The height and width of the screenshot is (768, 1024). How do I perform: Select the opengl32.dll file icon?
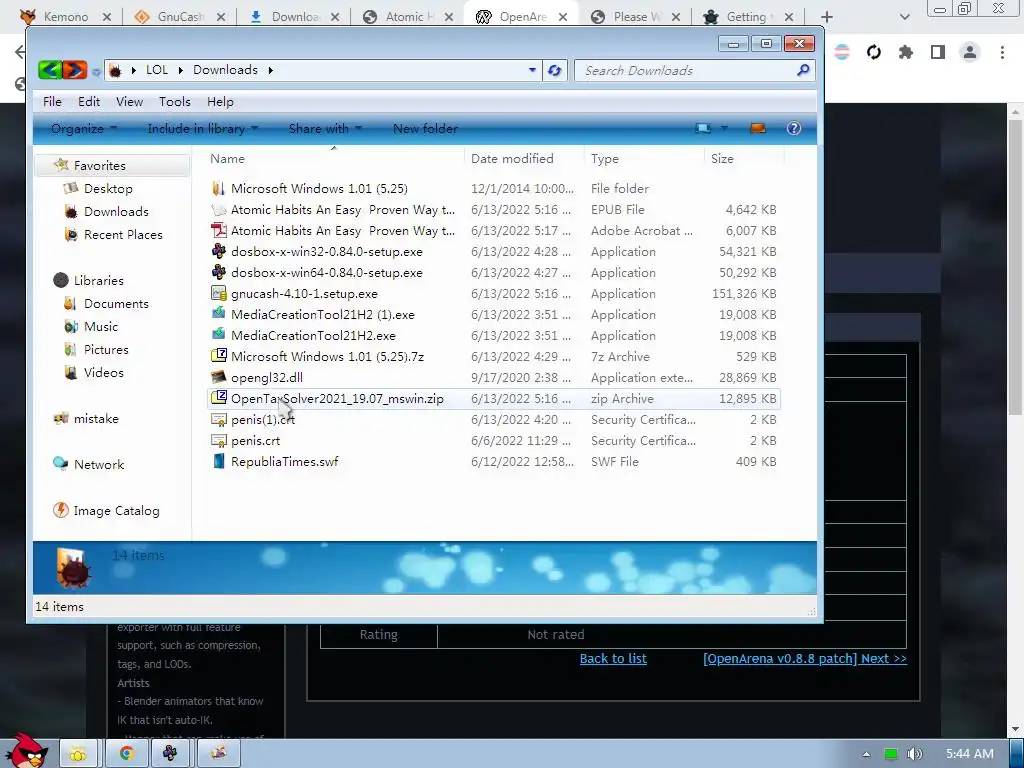(x=219, y=377)
